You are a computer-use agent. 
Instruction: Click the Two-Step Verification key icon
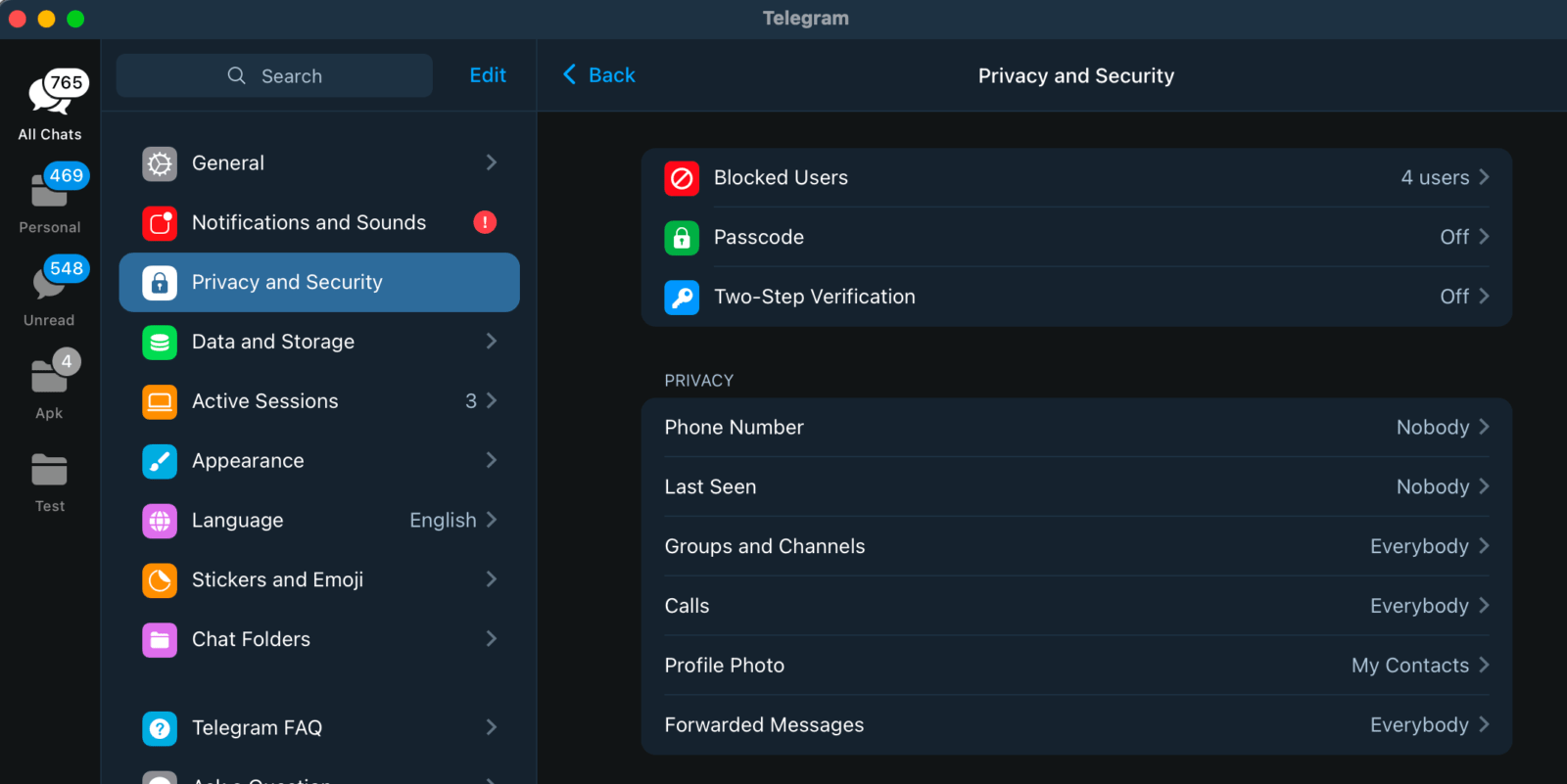pyautogui.click(x=682, y=297)
